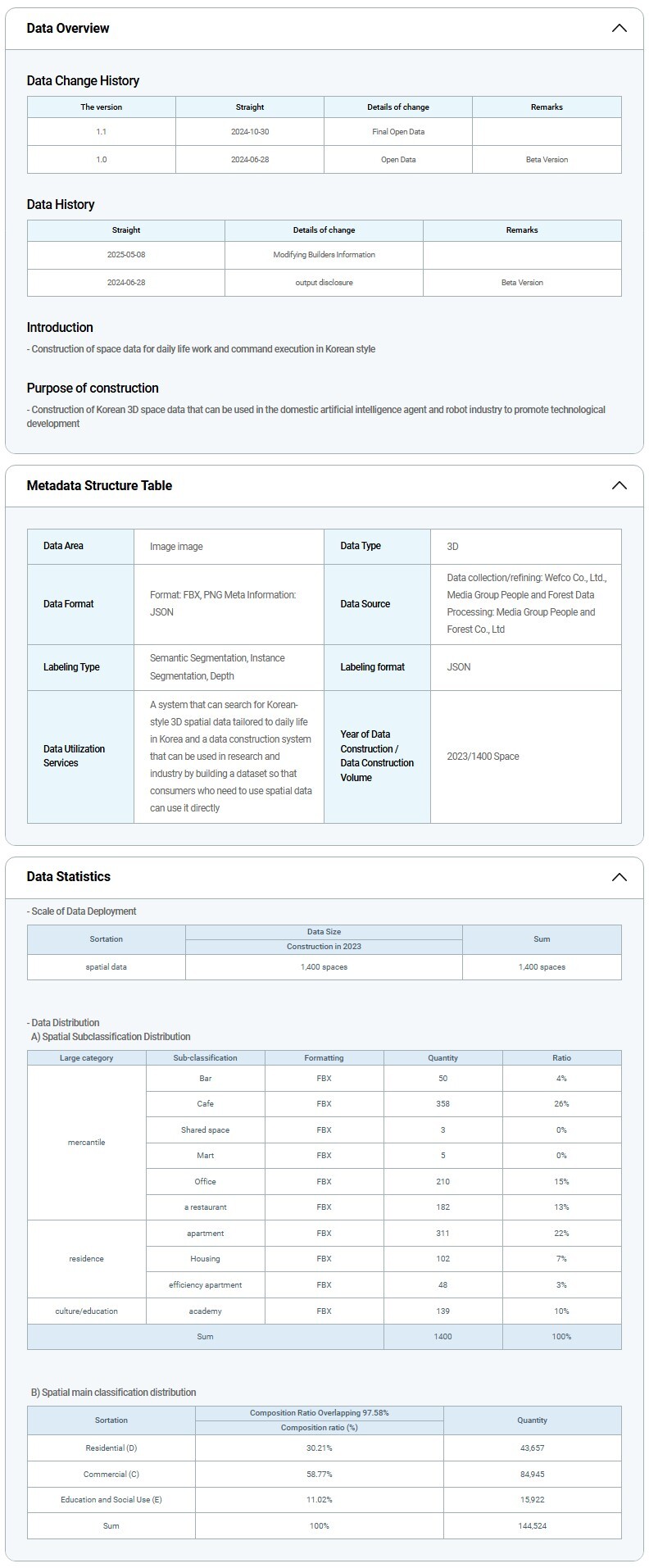Viewport: 649px width, 1568px height.
Task: Click the Data Statistics panel title
Action: [x=68, y=877]
